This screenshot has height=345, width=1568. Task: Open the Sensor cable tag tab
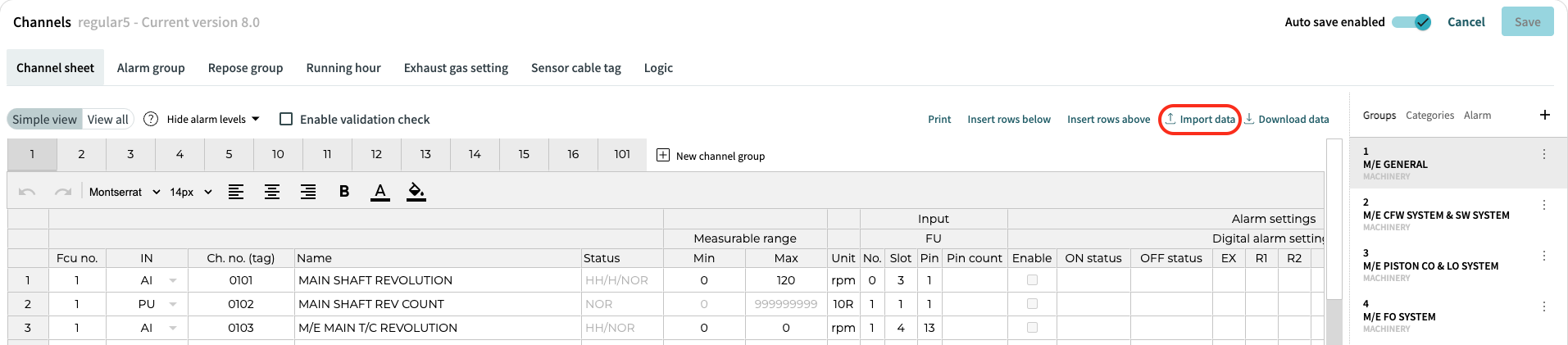[576, 68]
